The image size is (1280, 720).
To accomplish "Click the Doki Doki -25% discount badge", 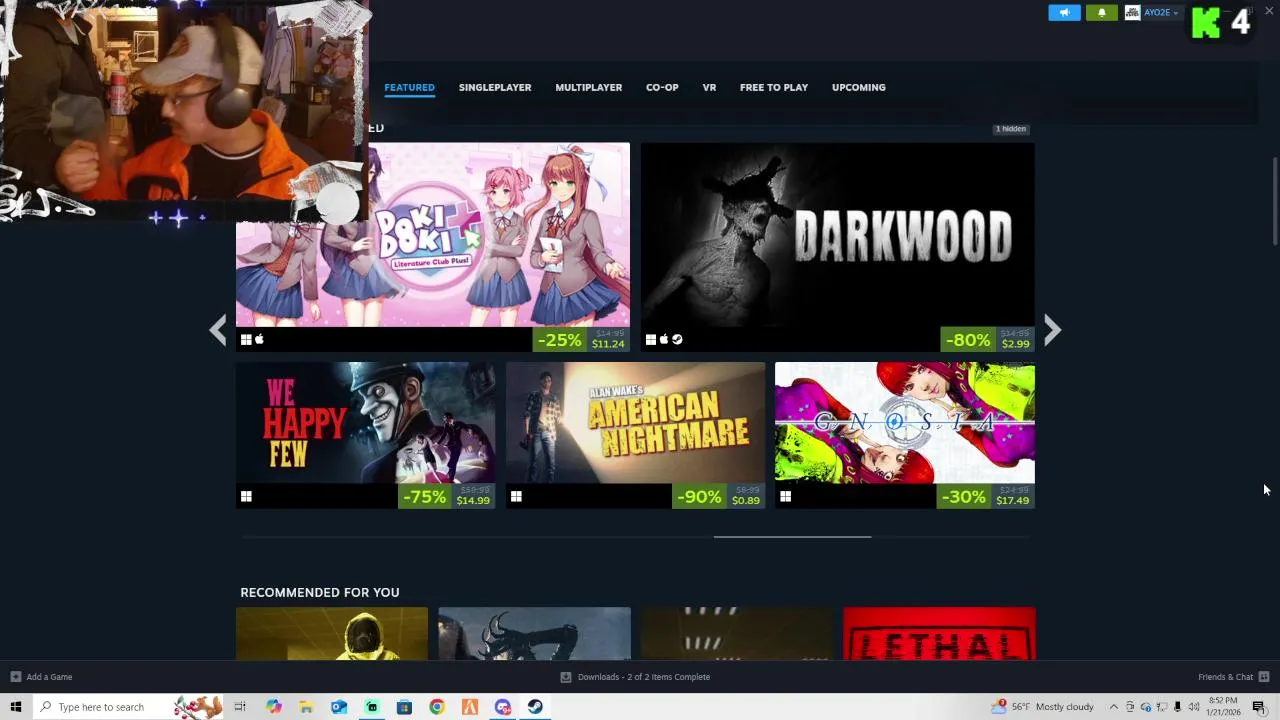I will (x=559, y=340).
